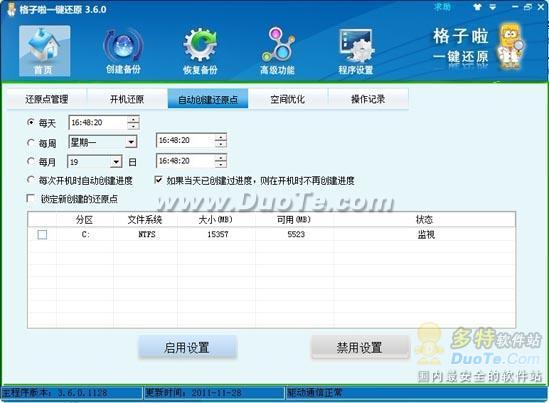The image size is (549, 403).
Task: Open the 恢复备份 restore backup icon
Action: point(200,51)
